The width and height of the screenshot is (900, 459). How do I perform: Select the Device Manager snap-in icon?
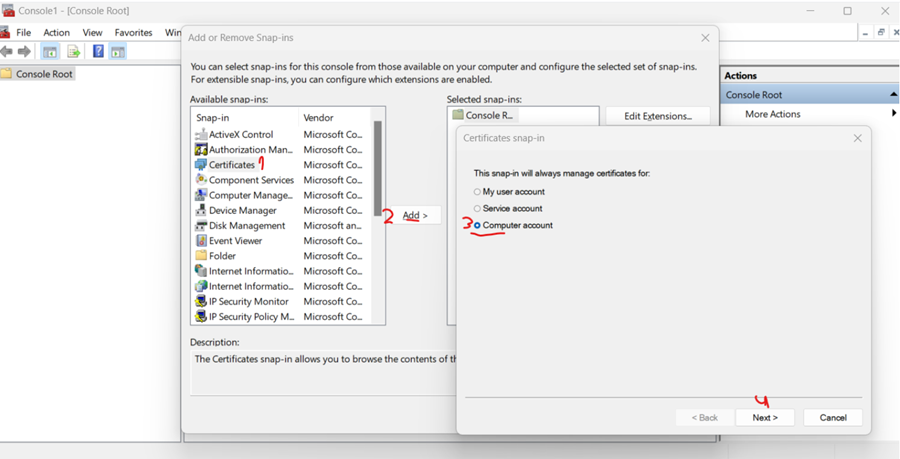click(201, 211)
